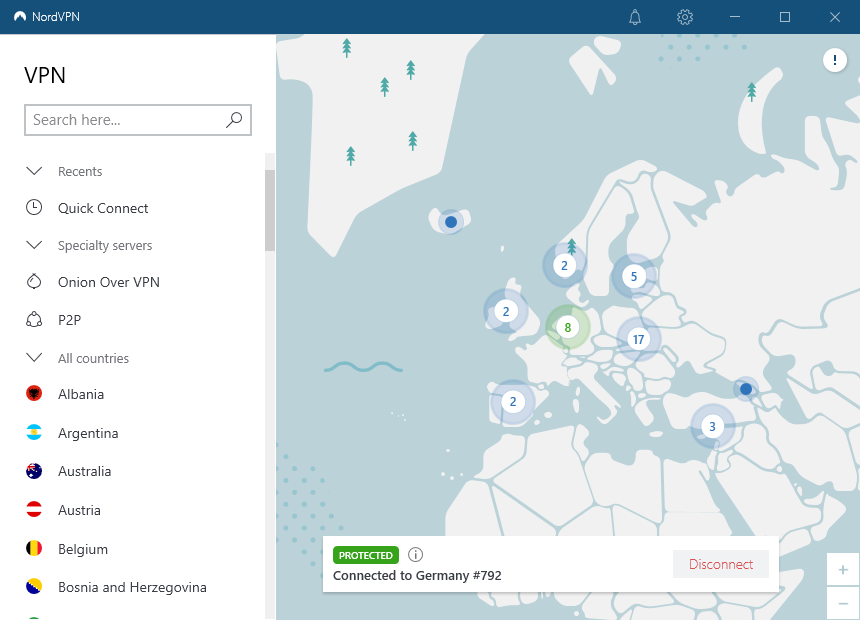The height and width of the screenshot is (620, 860).
Task: Select the map cluster showing 3
Action: 712,427
